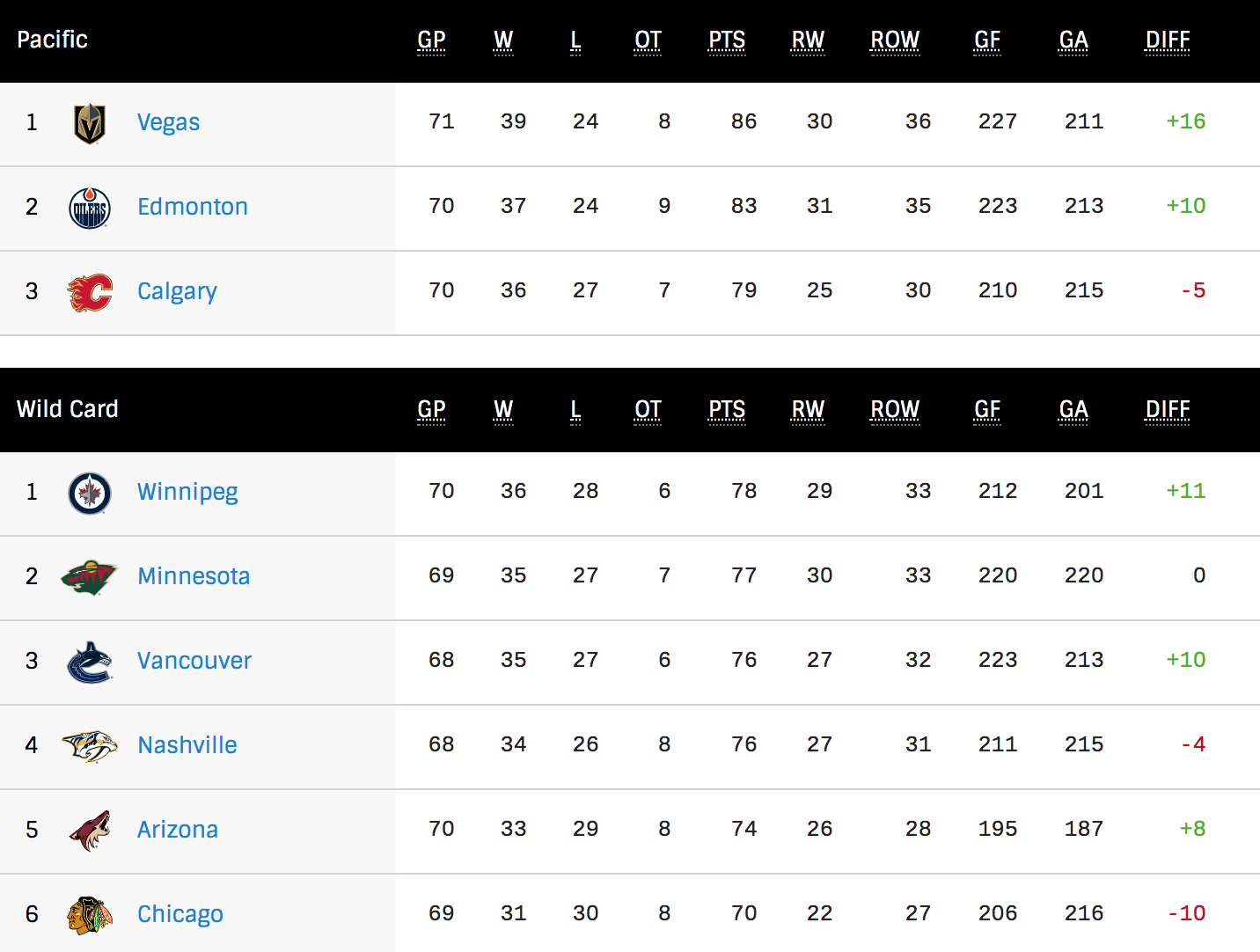Sort Pacific table by DIFF column

[1168, 40]
